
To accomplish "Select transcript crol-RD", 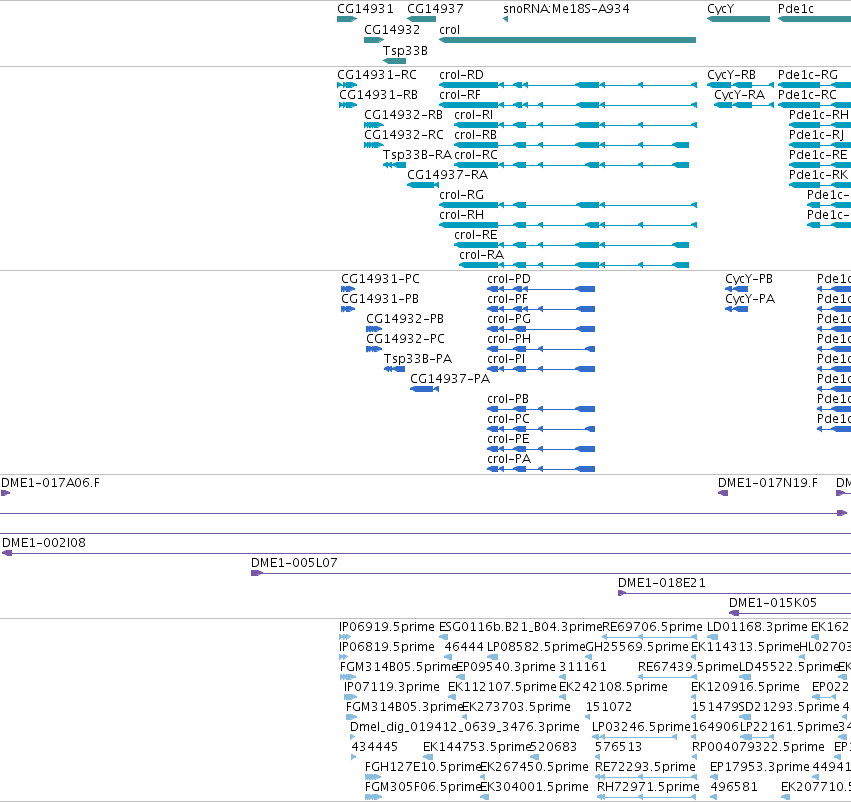I will pyautogui.click(x=568, y=85).
